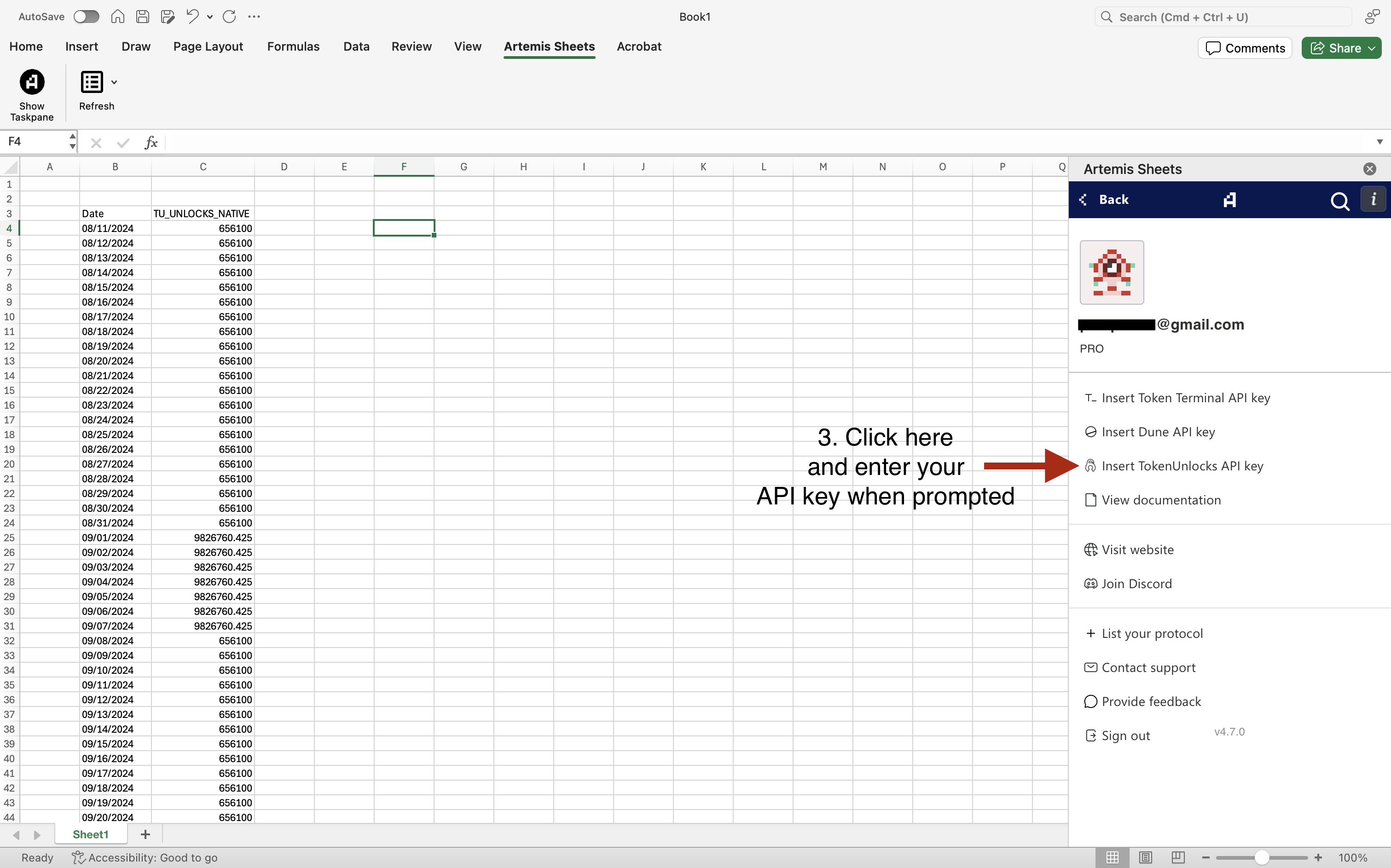The height and width of the screenshot is (868, 1391).
Task: Add a new sheet with plus button
Action: tap(145, 835)
